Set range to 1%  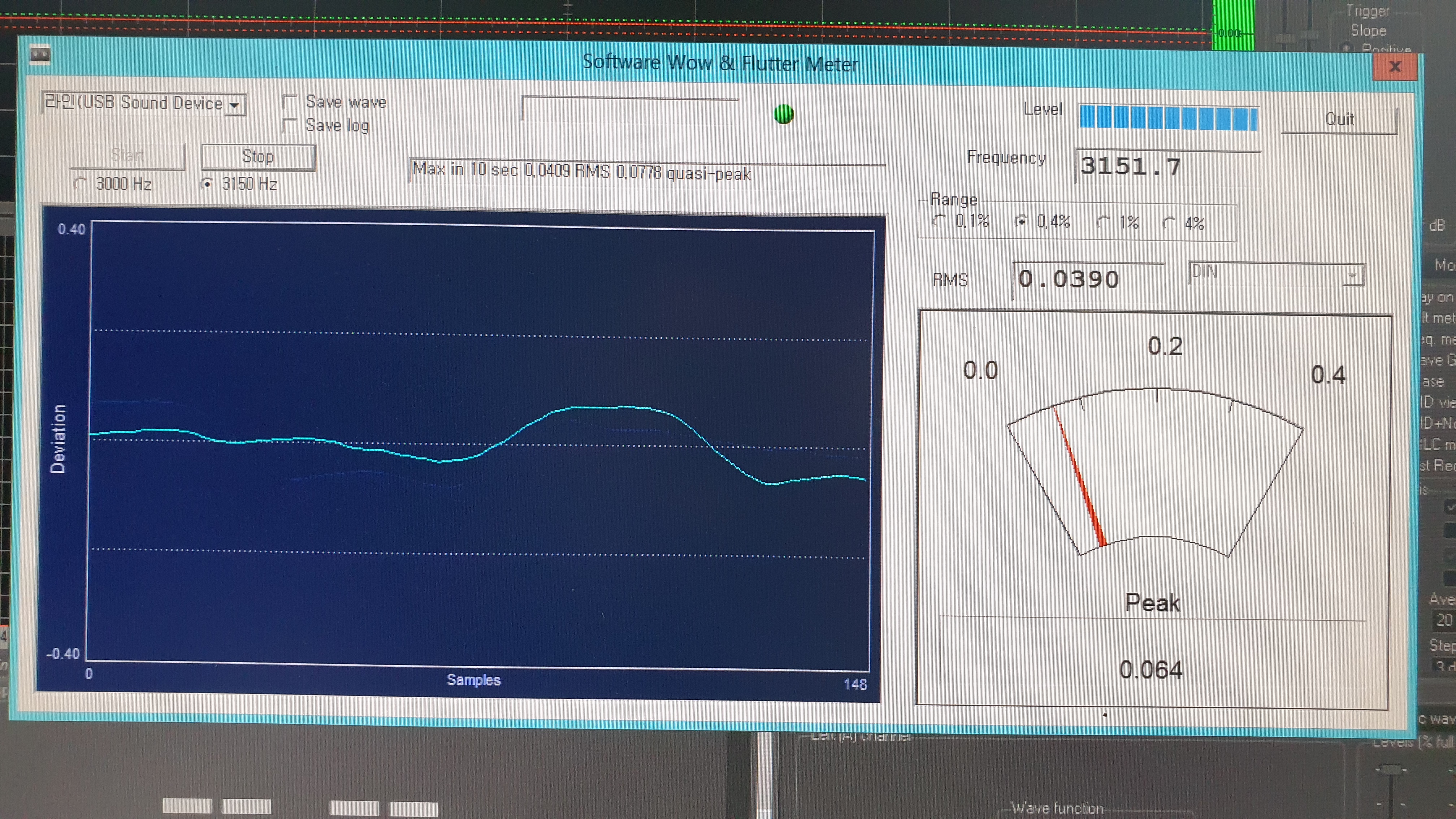point(1103,222)
